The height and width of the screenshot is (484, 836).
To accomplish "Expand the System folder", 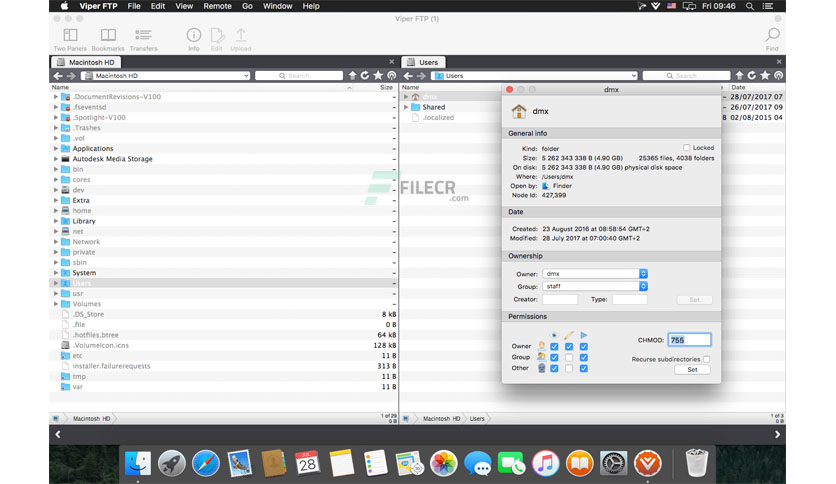I will tap(55, 273).
